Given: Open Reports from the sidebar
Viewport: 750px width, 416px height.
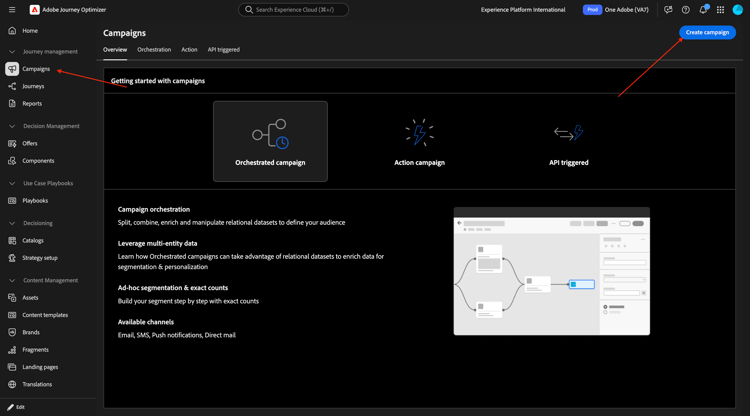Looking at the screenshot, I should pyautogui.click(x=32, y=103).
